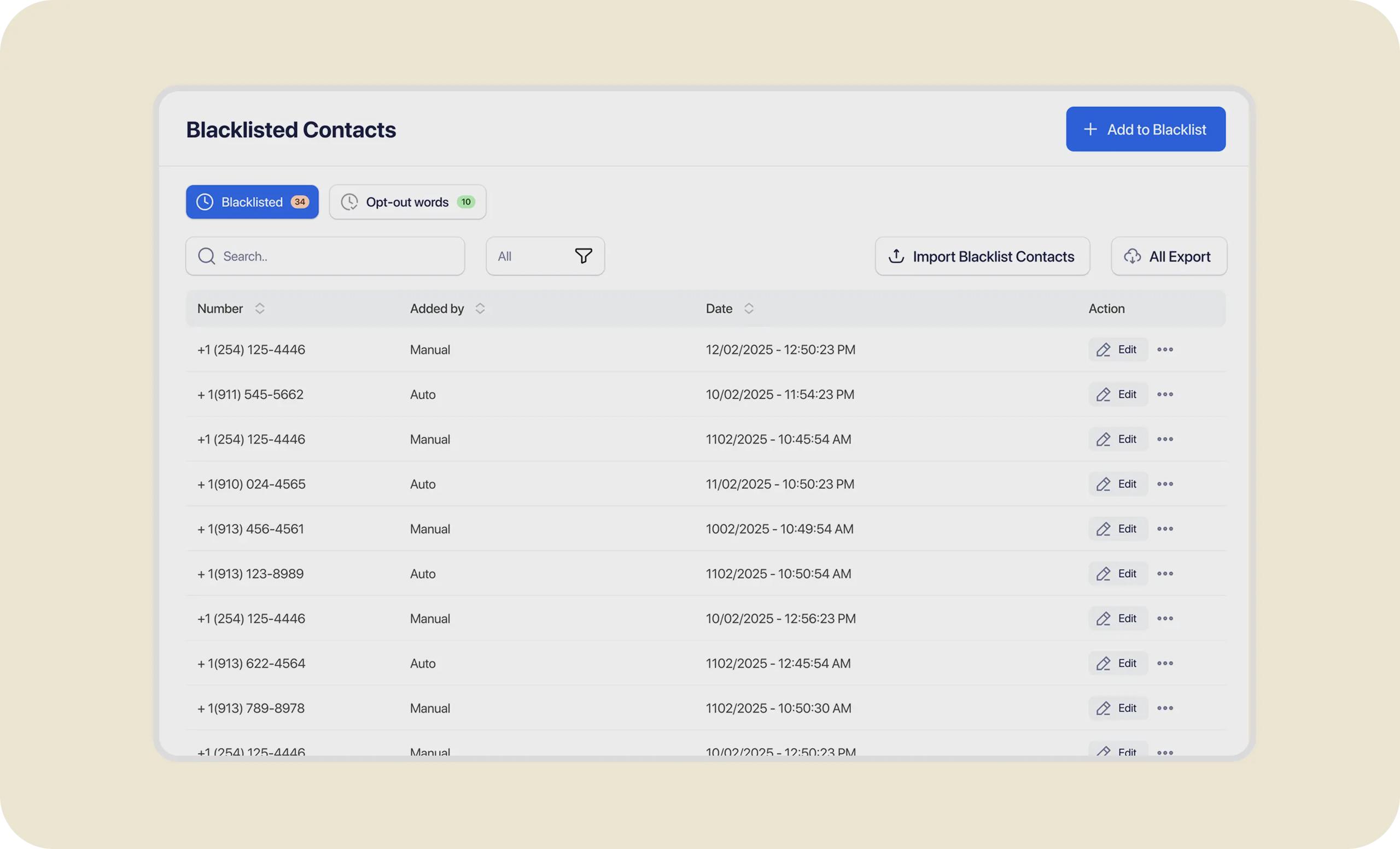Open more actions for +1(913) 789-8978
The image size is (1400, 849).
[1165, 708]
